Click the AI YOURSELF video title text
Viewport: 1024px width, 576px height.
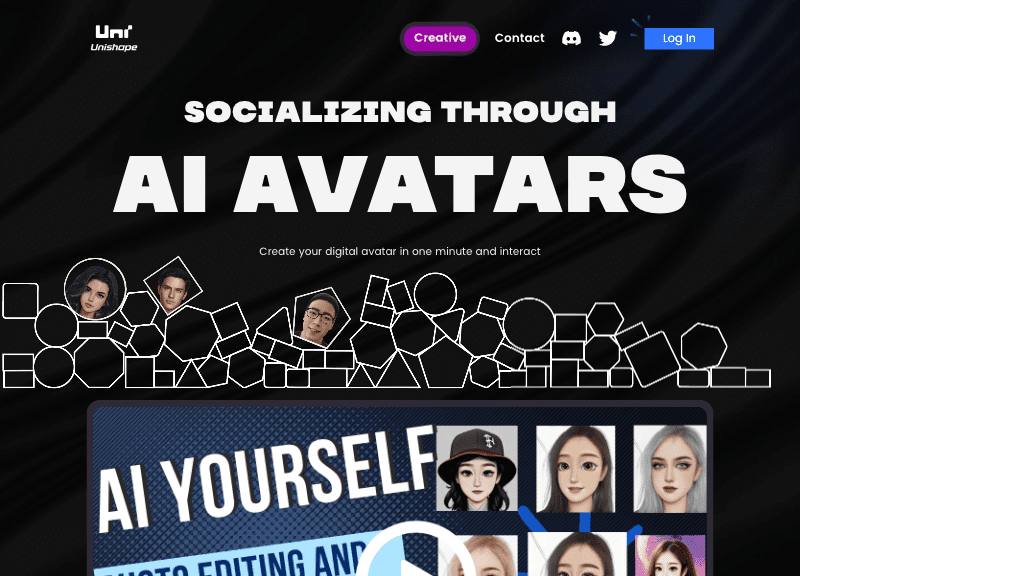(264, 477)
